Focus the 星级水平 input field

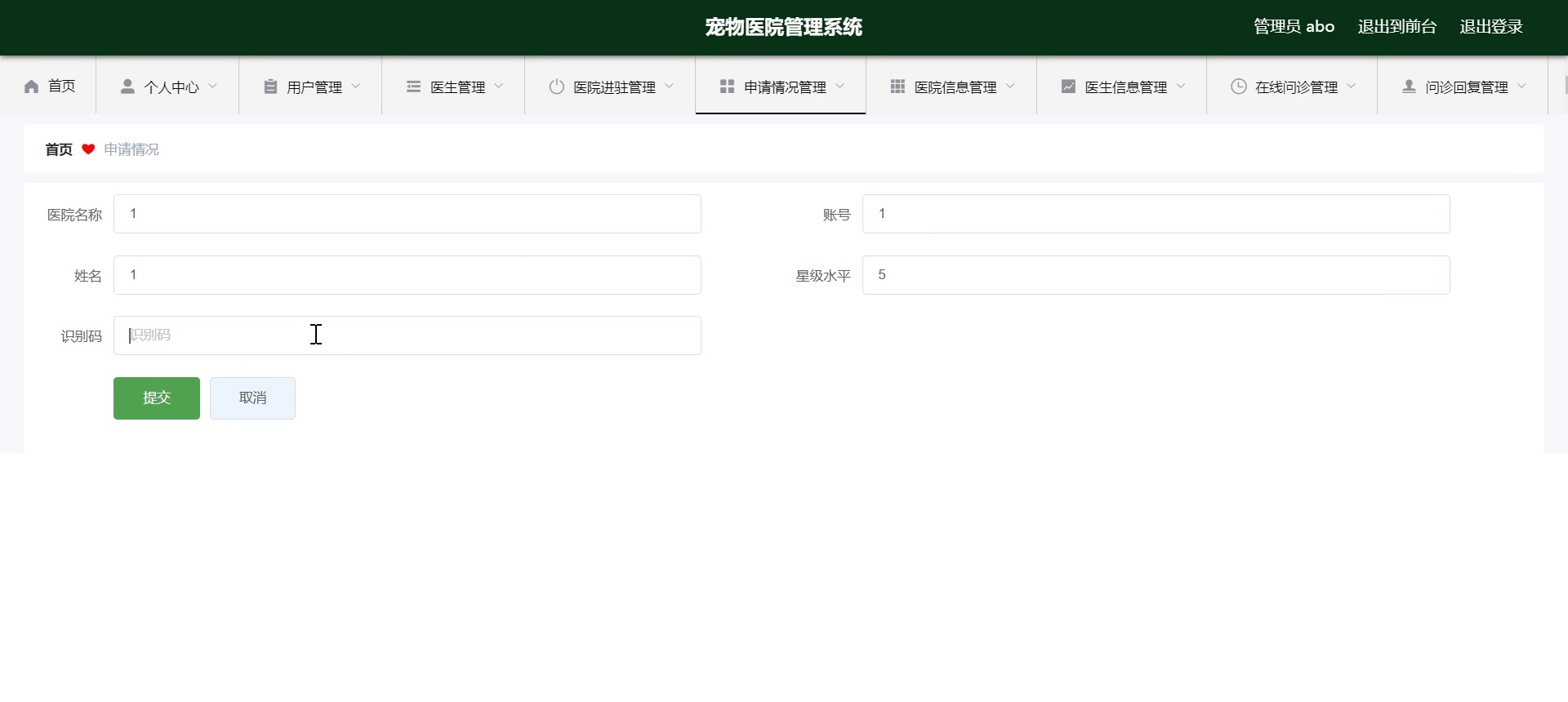pos(1156,275)
